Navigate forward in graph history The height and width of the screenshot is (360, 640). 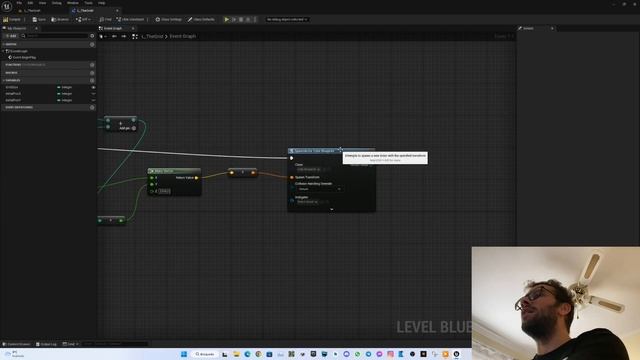(124, 36)
